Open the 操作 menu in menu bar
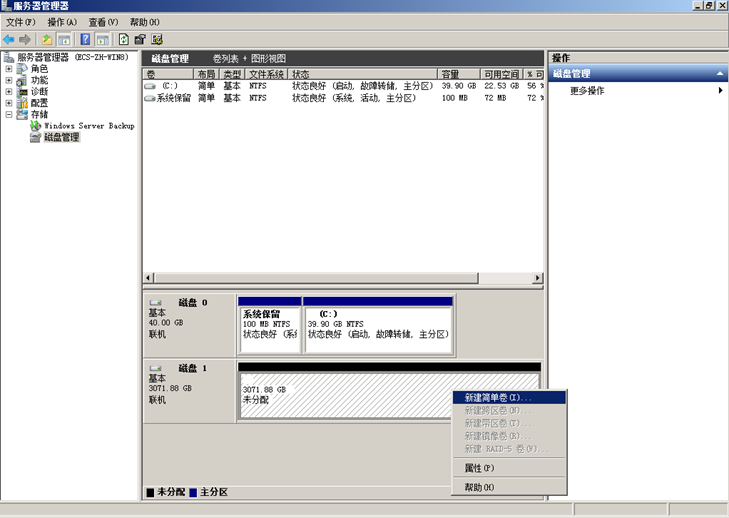This screenshot has height=518, width=729. (x=62, y=22)
